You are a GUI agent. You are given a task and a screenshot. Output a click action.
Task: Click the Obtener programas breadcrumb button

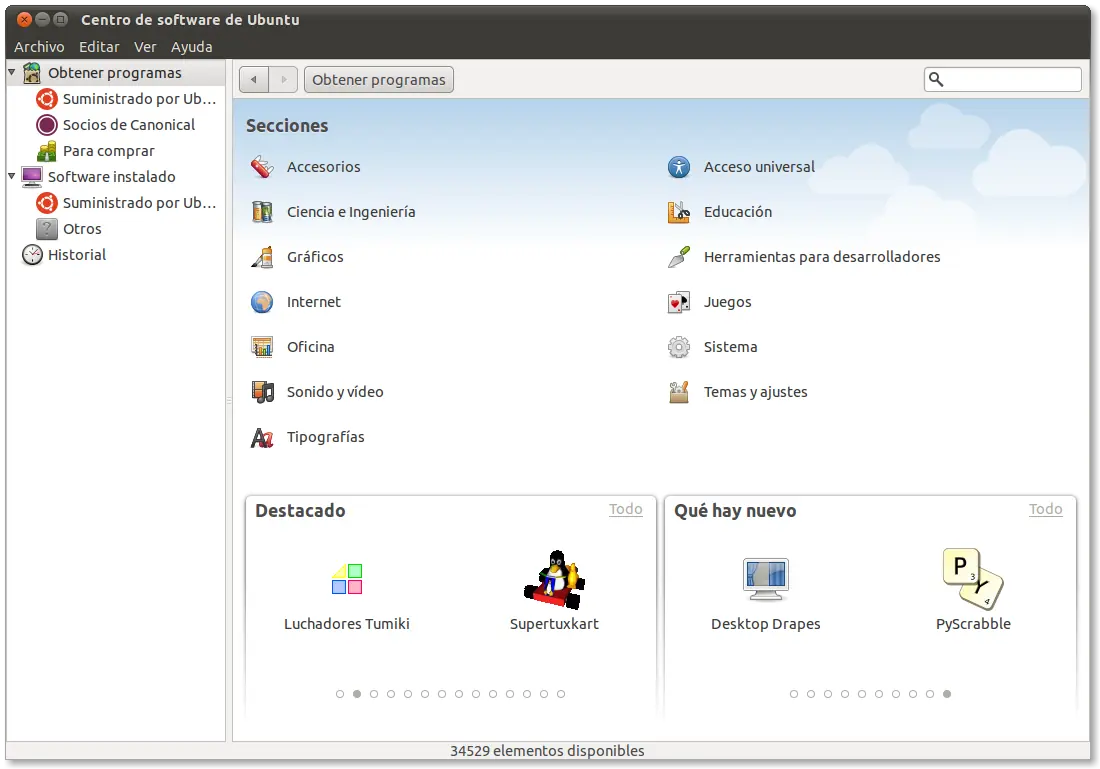click(379, 79)
